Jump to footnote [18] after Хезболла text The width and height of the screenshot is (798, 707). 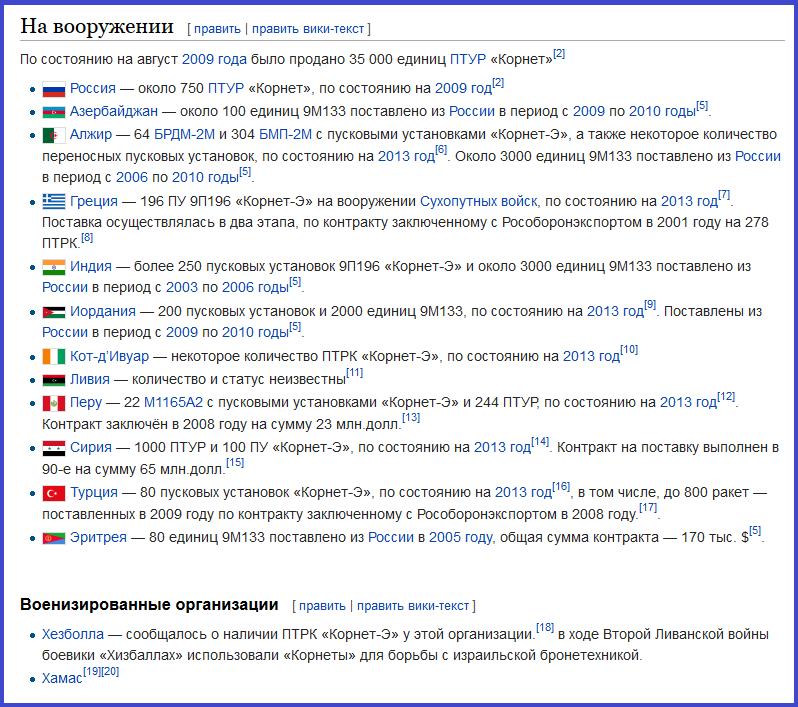(545, 627)
